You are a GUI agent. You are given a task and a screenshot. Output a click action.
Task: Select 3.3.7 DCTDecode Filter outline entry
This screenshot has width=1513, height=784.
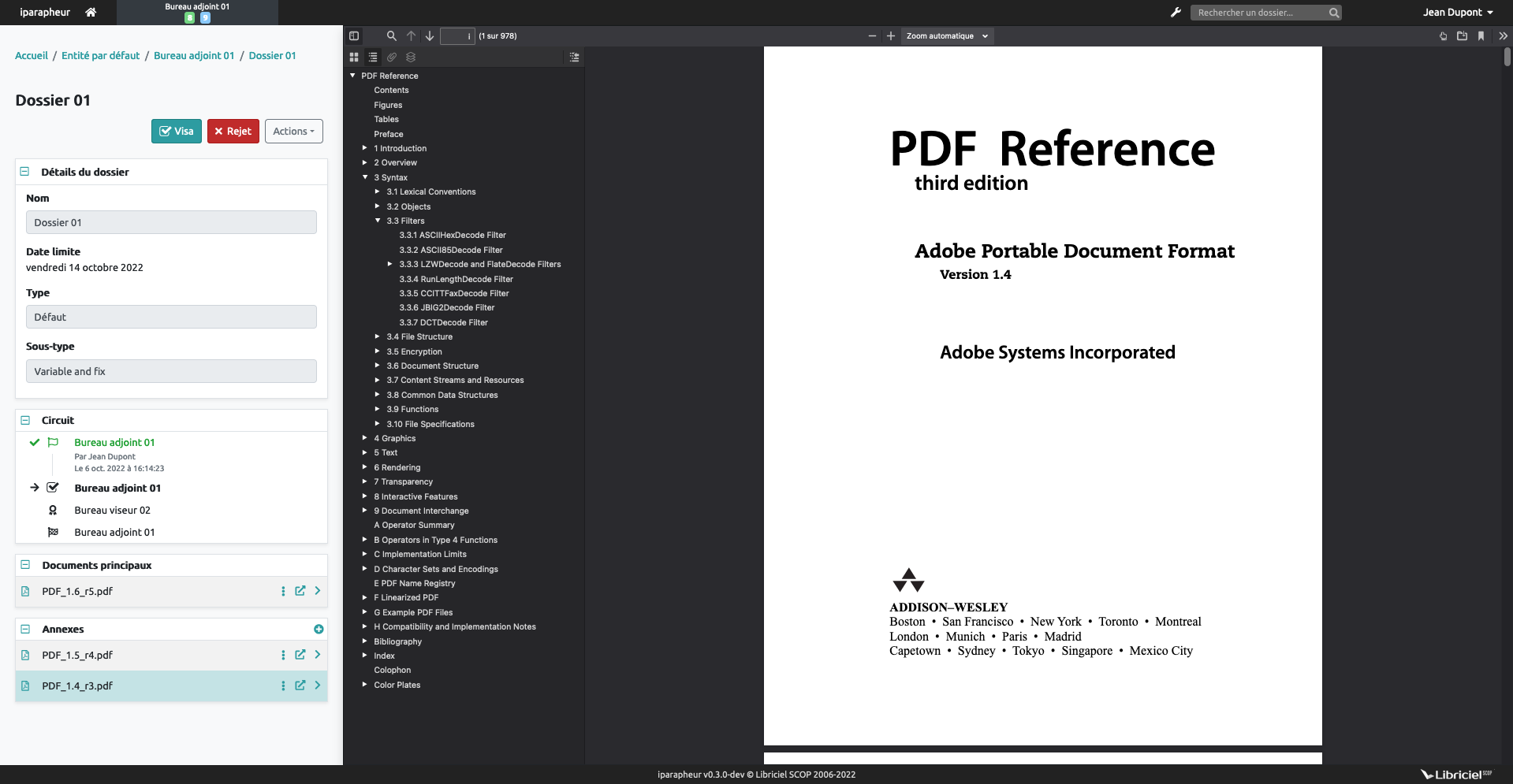coord(443,322)
